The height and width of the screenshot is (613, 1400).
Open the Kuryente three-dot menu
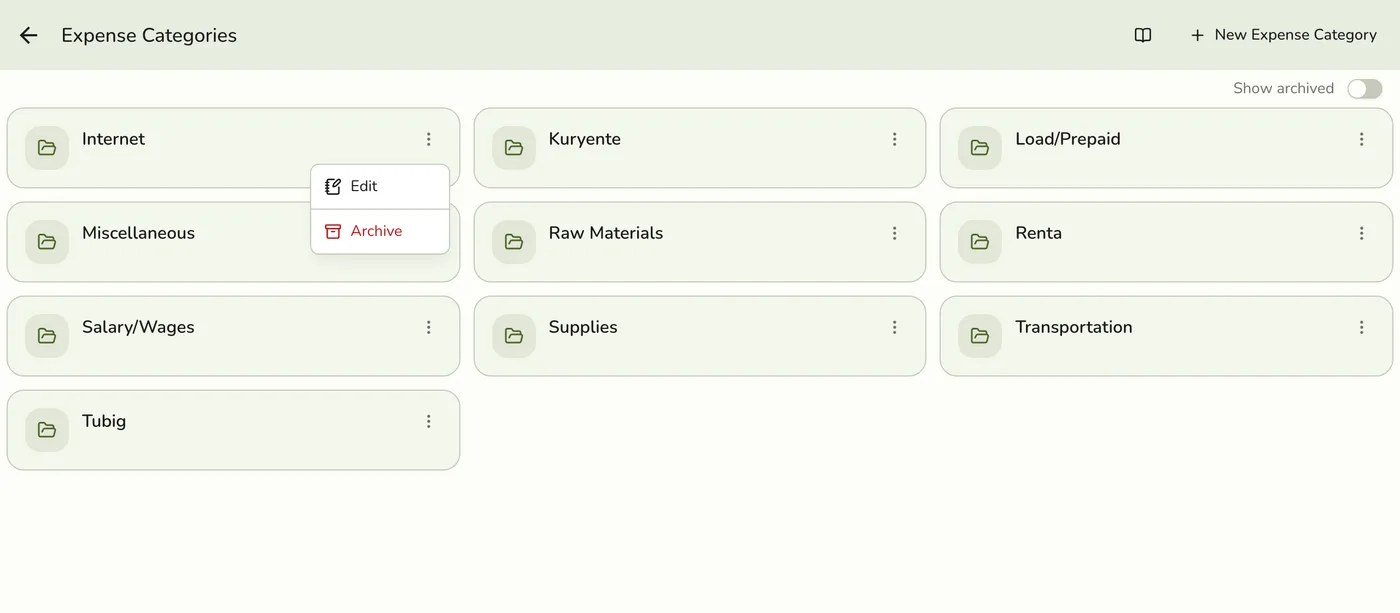pos(895,139)
